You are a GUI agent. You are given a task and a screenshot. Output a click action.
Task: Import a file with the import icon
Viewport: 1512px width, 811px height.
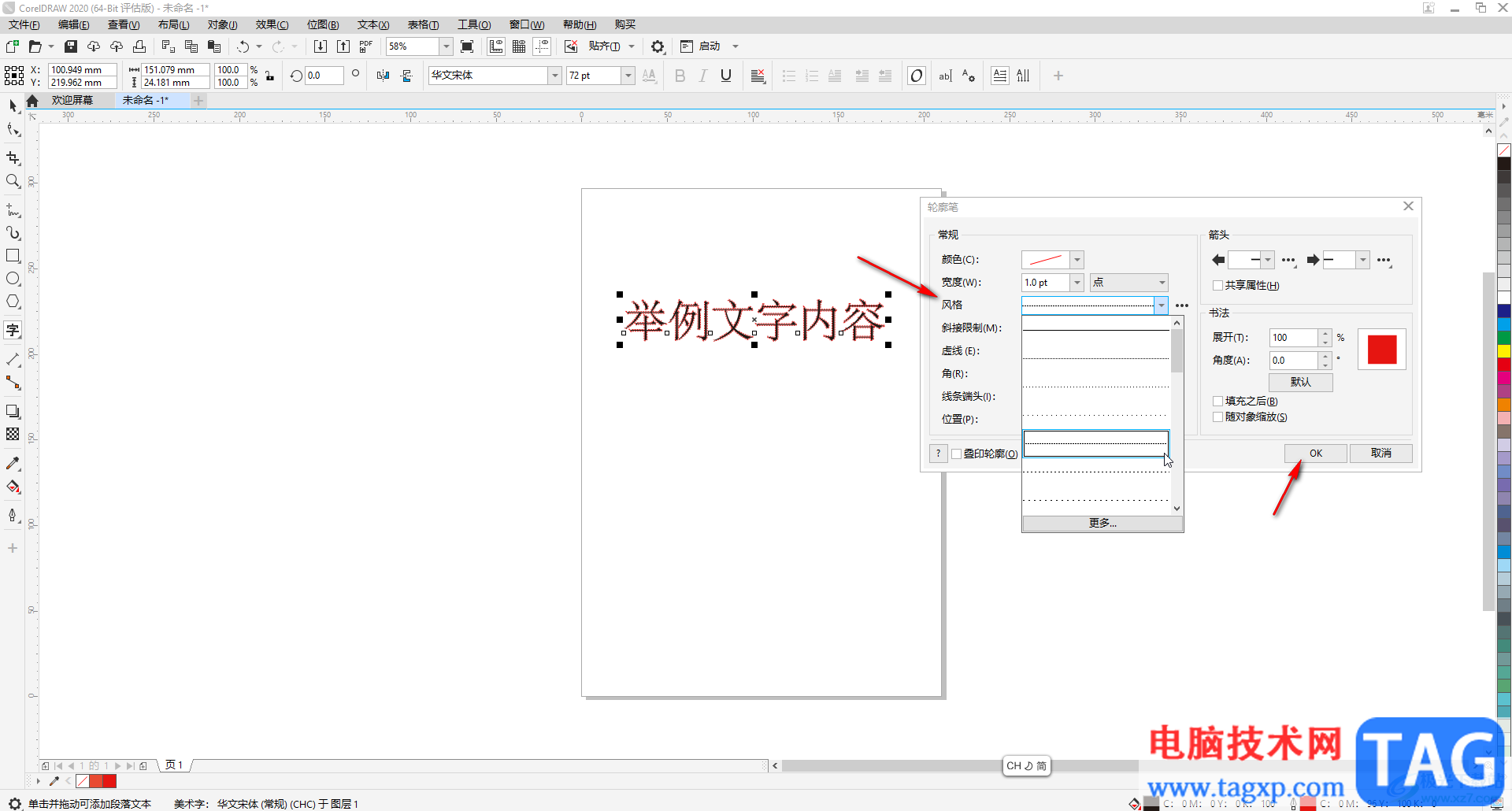coord(321,46)
